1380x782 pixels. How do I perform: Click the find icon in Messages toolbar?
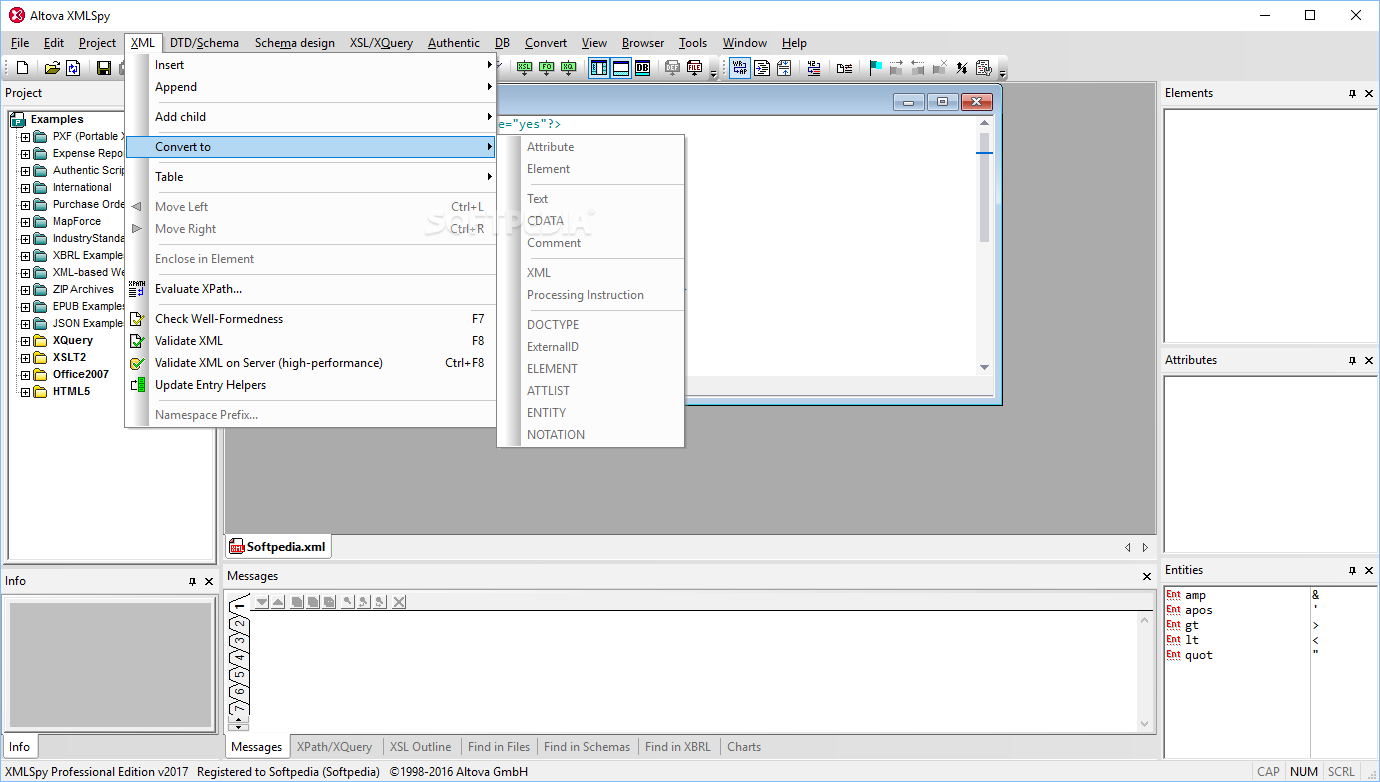pos(348,602)
